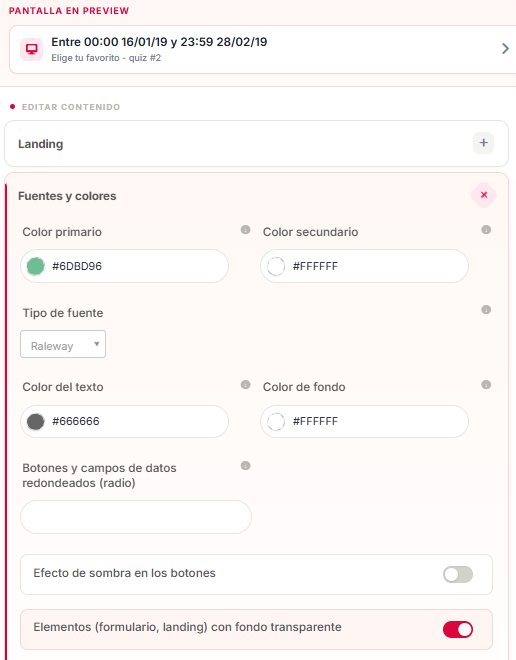Enable Efecto de sombra en los botones
Image resolution: width=516 pixels, height=660 pixels.
pos(458,575)
